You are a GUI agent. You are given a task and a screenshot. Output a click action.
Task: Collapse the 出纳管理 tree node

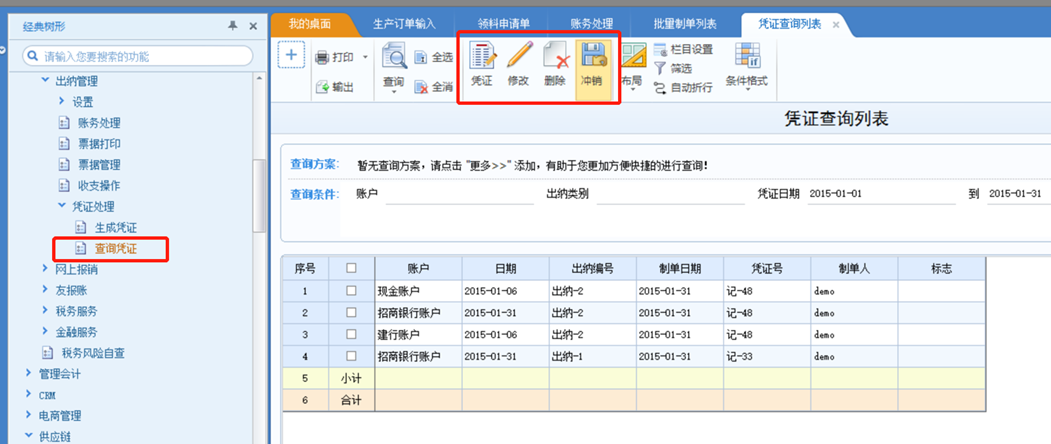[x=45, y=80]
